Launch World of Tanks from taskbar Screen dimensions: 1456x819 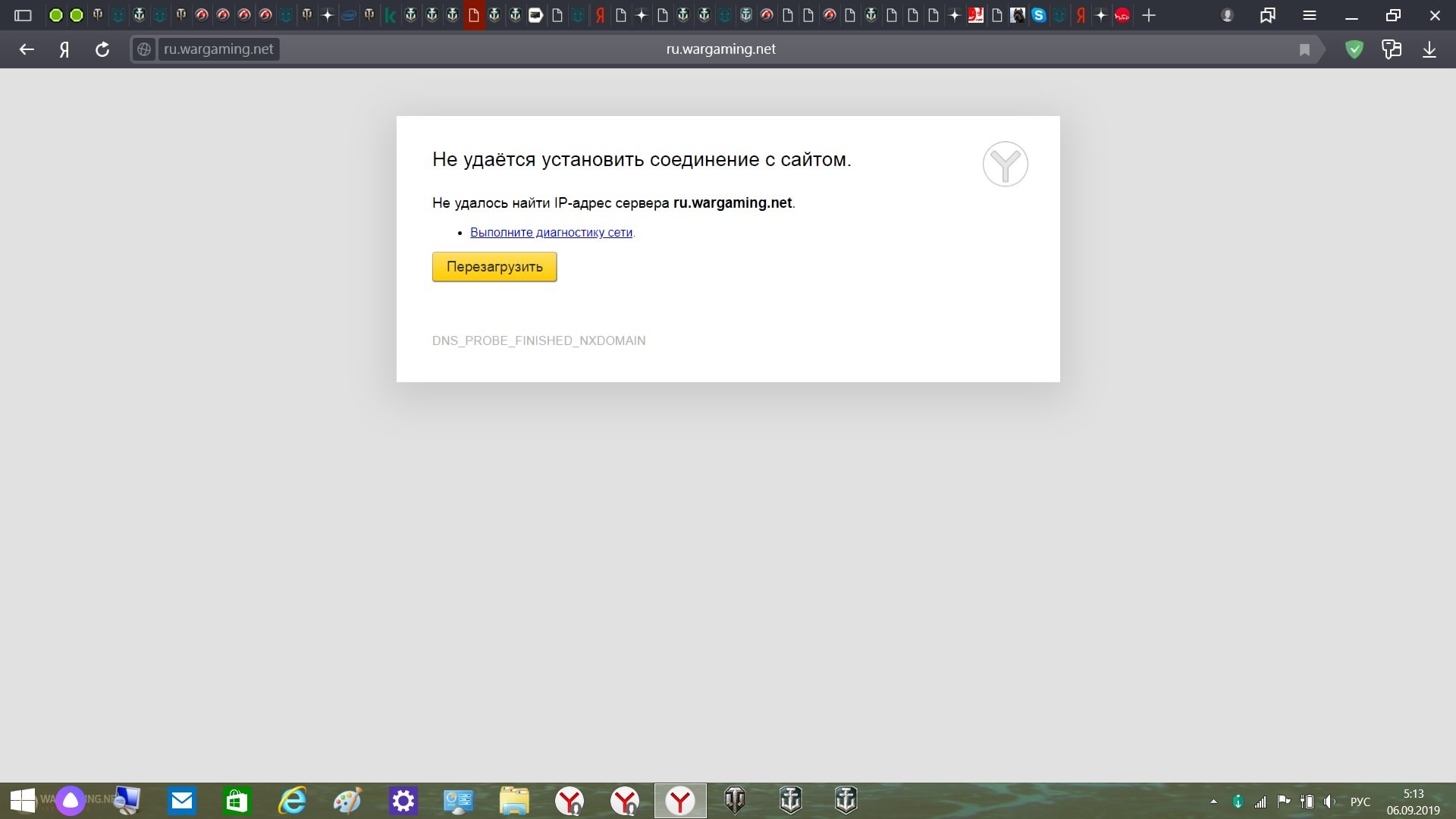[x=735, y=801]
